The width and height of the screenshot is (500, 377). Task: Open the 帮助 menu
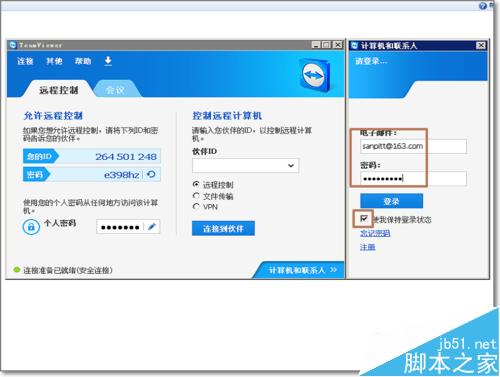(x=83, y=61)
